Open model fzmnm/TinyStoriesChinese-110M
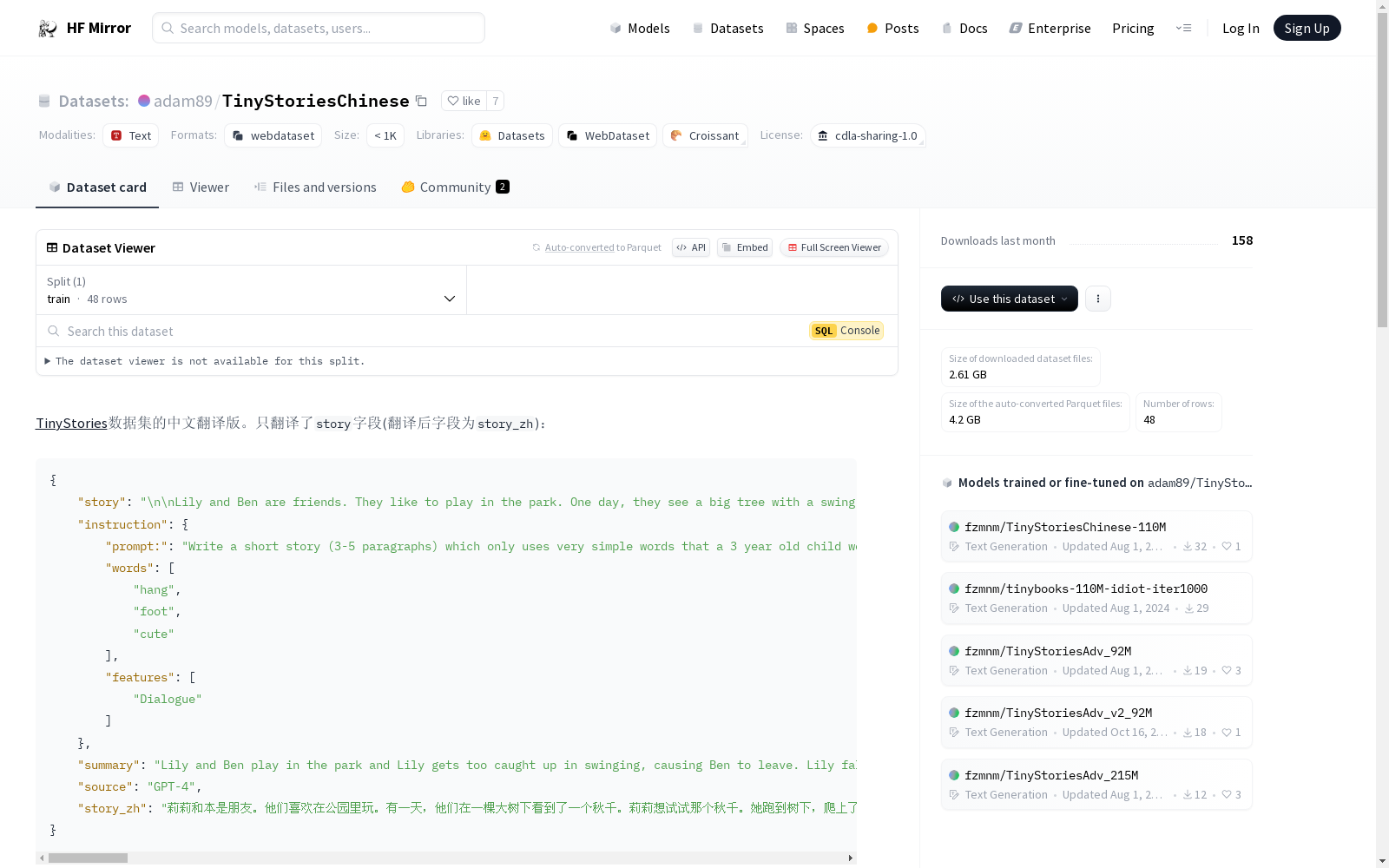1389x868 pixels. [x=1096, y=536]
